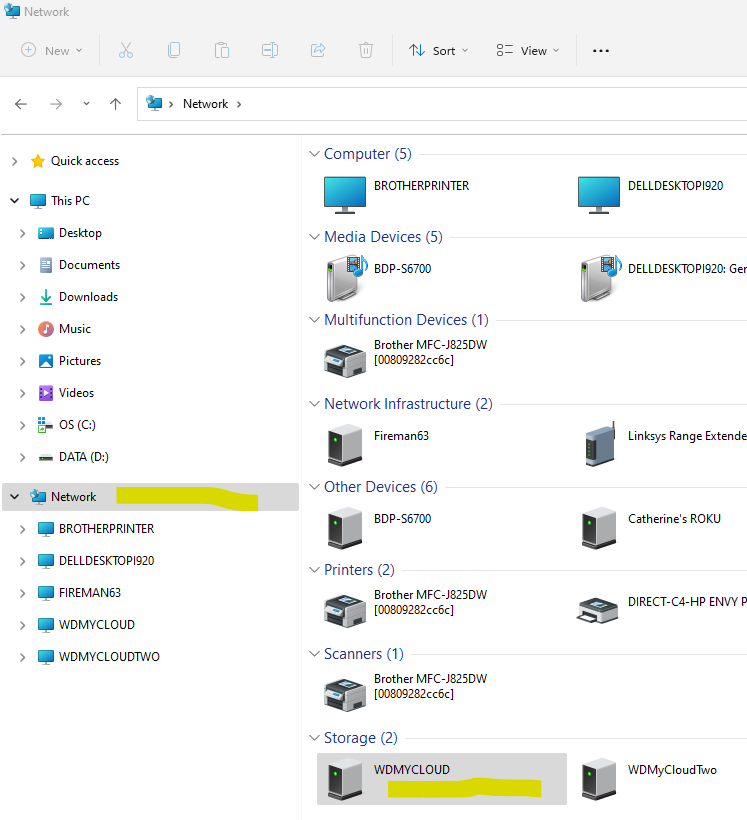The width and height of the screenshot is (747, 820).
Task: Click the Downloads label in the sidebar
Action: coord(88,297)
